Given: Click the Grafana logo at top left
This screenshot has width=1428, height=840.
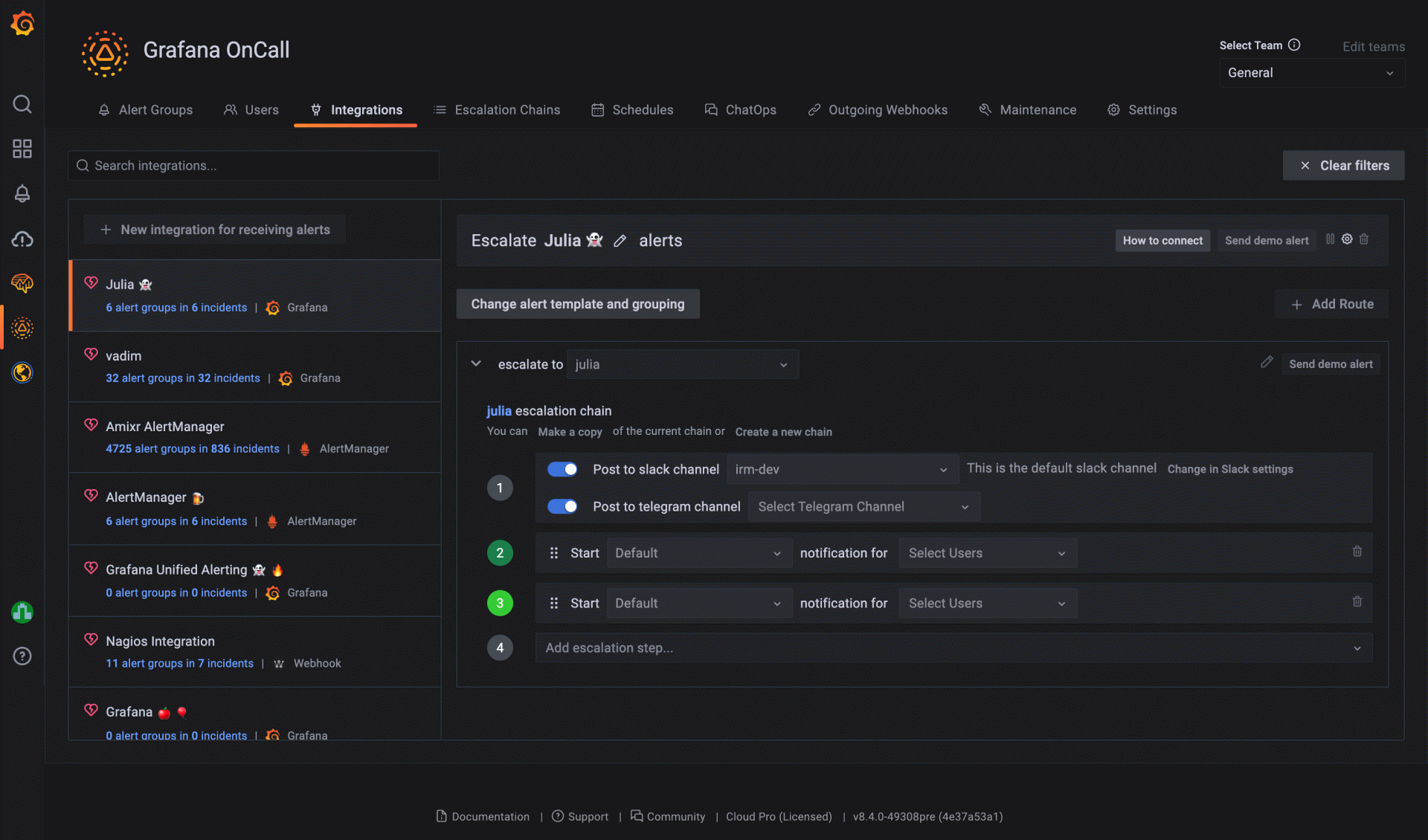Looking at the screenshot, I should click(x=22, y=23).
